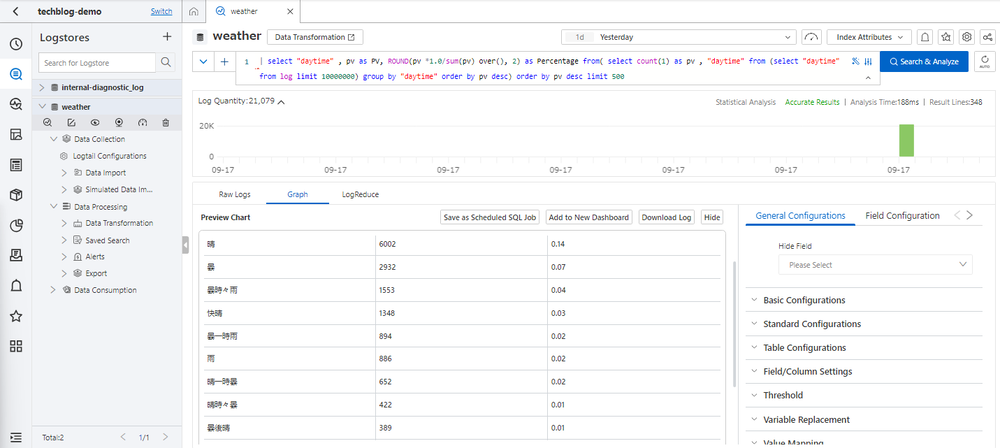The width and height of the screenshot is (1000, 448).
Task: Click Download Log button
Action: [x=666, y=218]
